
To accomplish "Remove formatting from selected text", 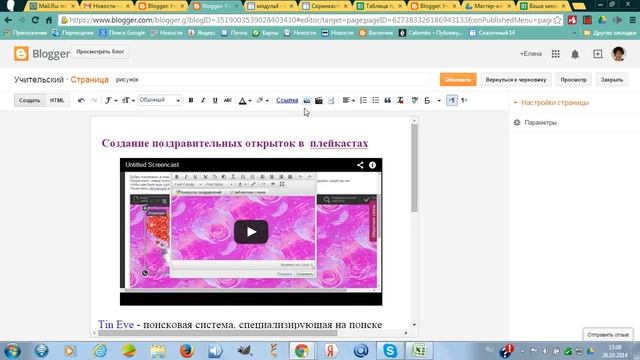I will [400, 100].
